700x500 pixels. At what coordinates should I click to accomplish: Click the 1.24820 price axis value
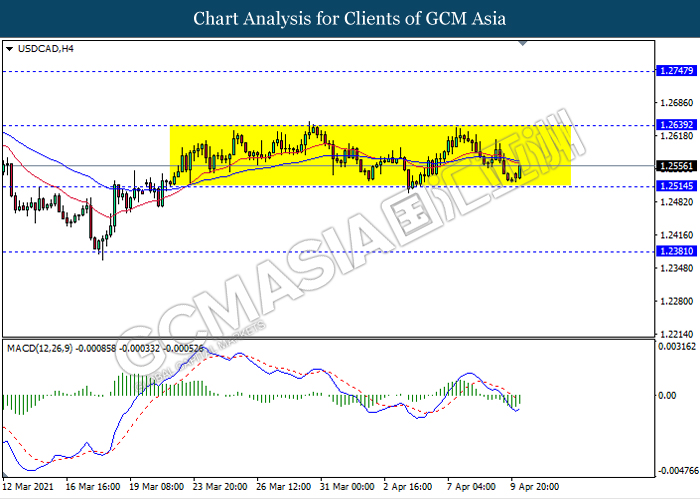tap(676, 202)
